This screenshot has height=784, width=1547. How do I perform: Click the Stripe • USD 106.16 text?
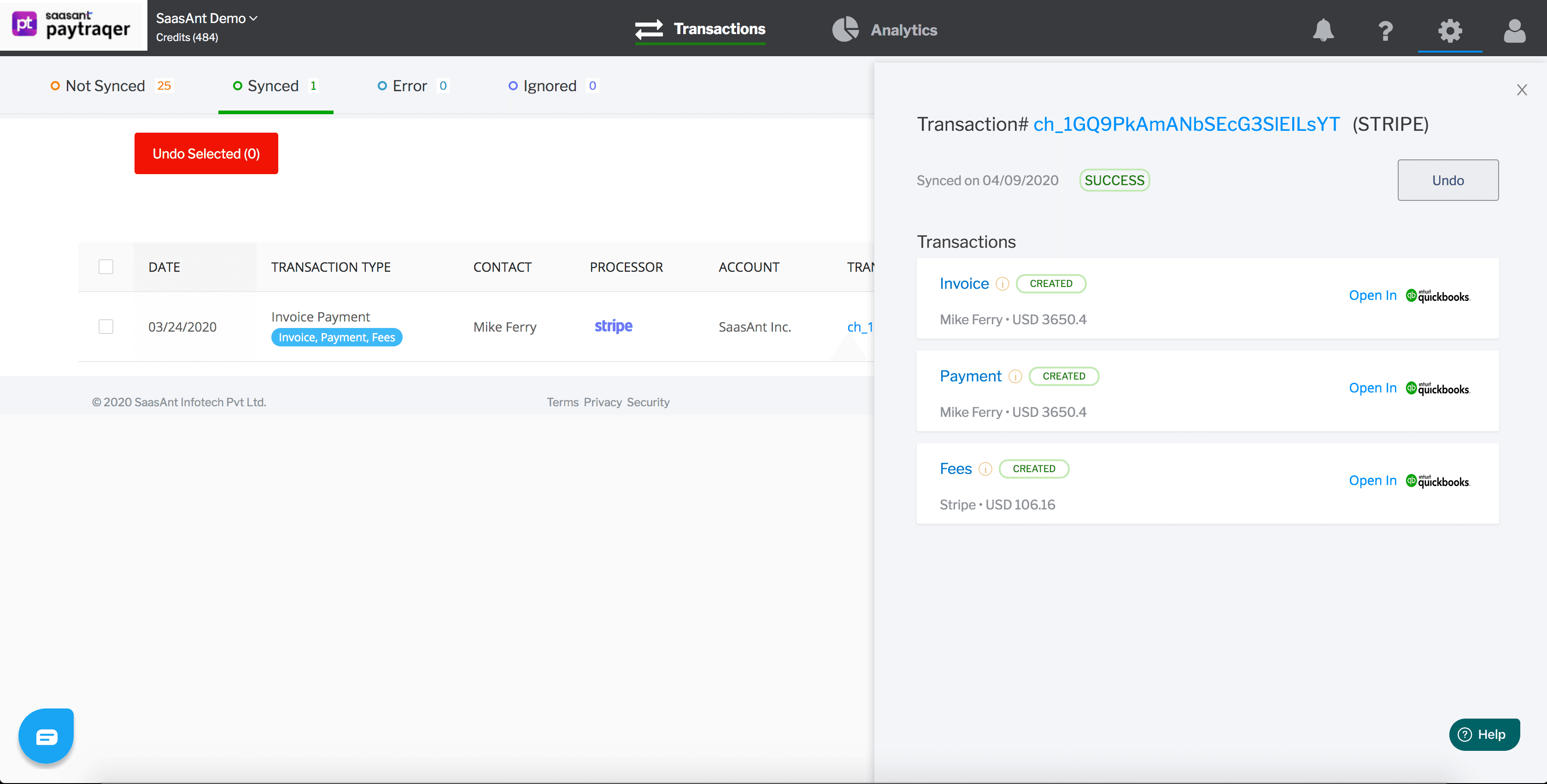(997, 504)
